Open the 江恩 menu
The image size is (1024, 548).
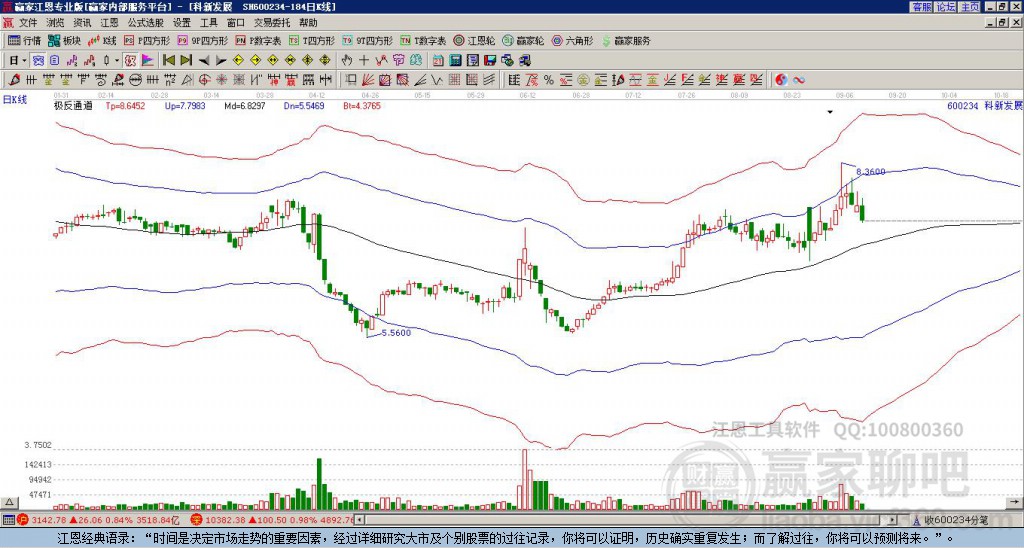[x=109, y=23]
